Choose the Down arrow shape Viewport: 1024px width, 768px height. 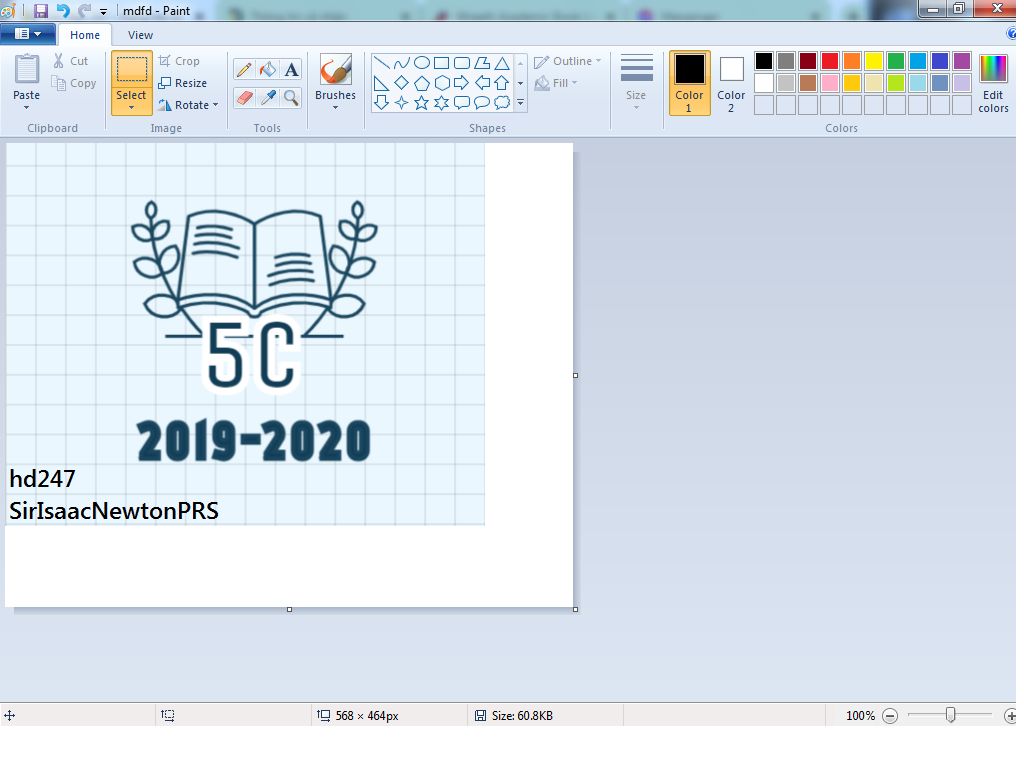382,103
